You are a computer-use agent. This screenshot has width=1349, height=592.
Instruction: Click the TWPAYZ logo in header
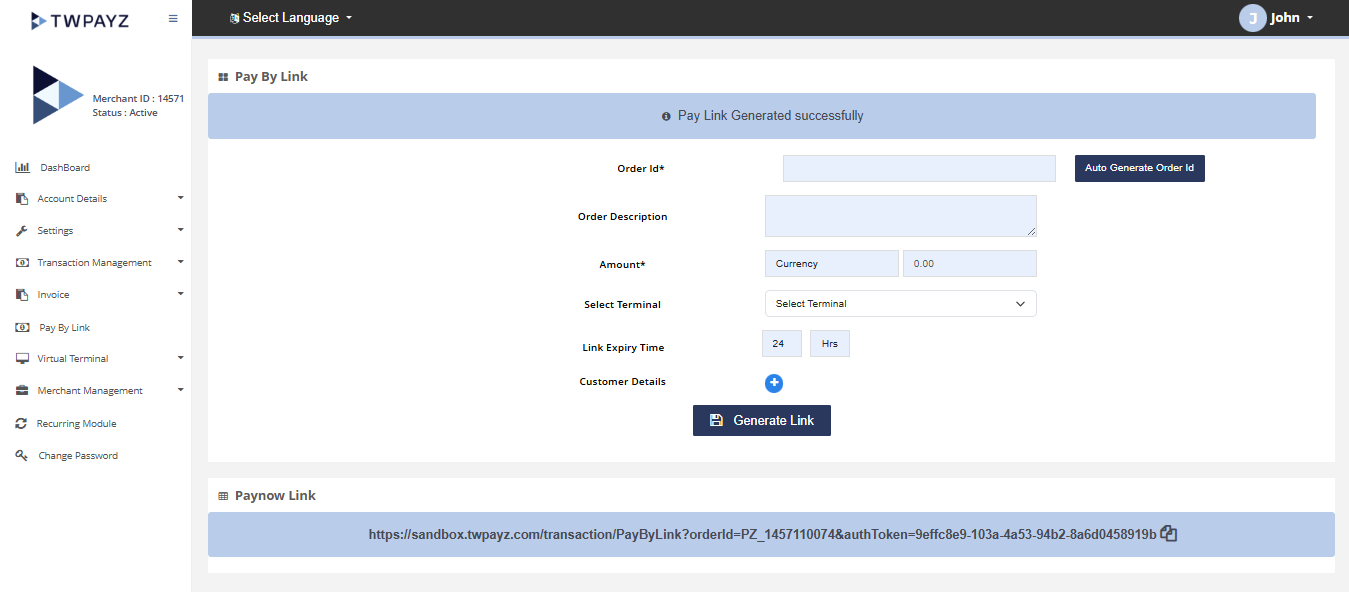coord(80,20)
